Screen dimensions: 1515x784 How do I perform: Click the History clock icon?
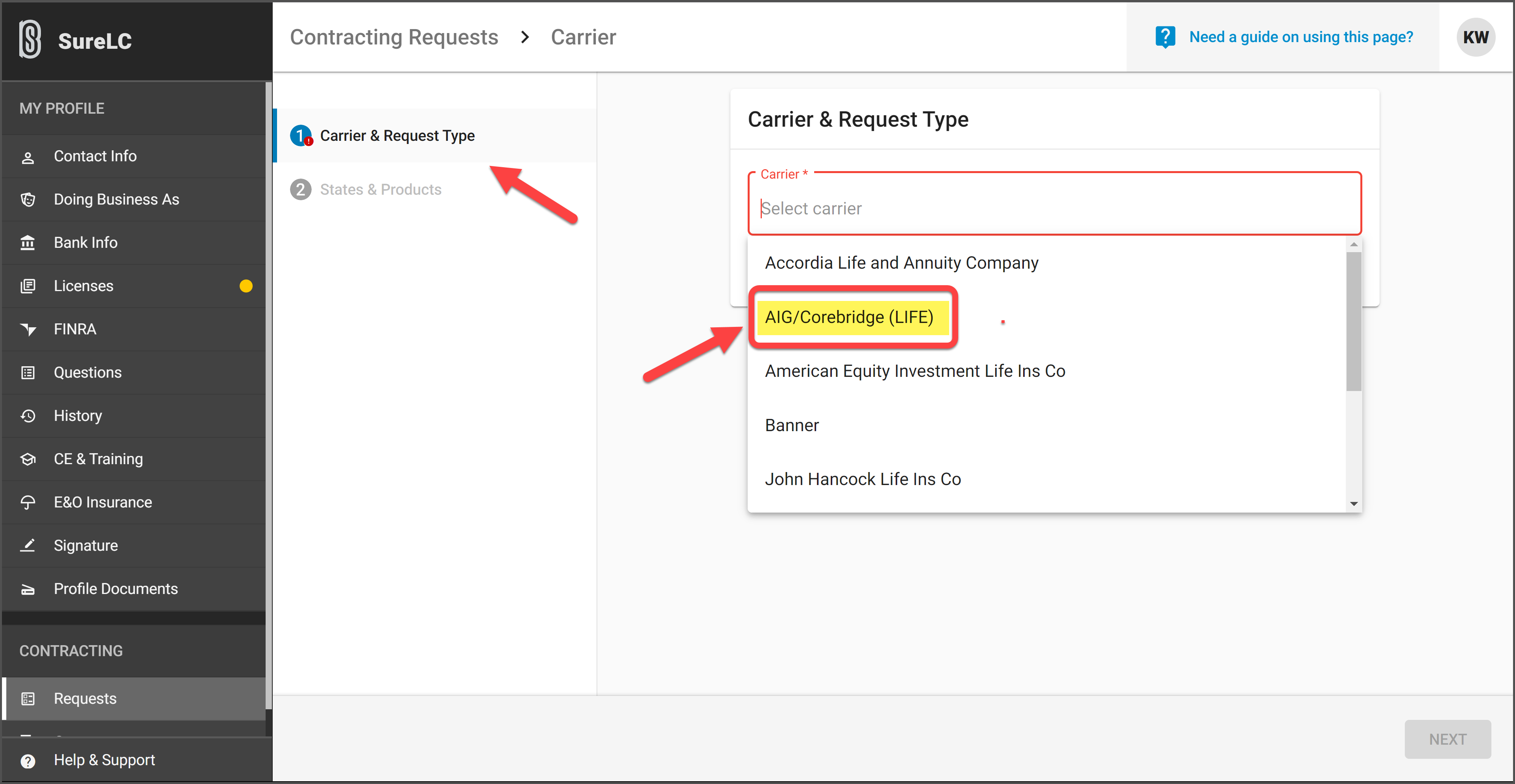[x=28, y=416]
